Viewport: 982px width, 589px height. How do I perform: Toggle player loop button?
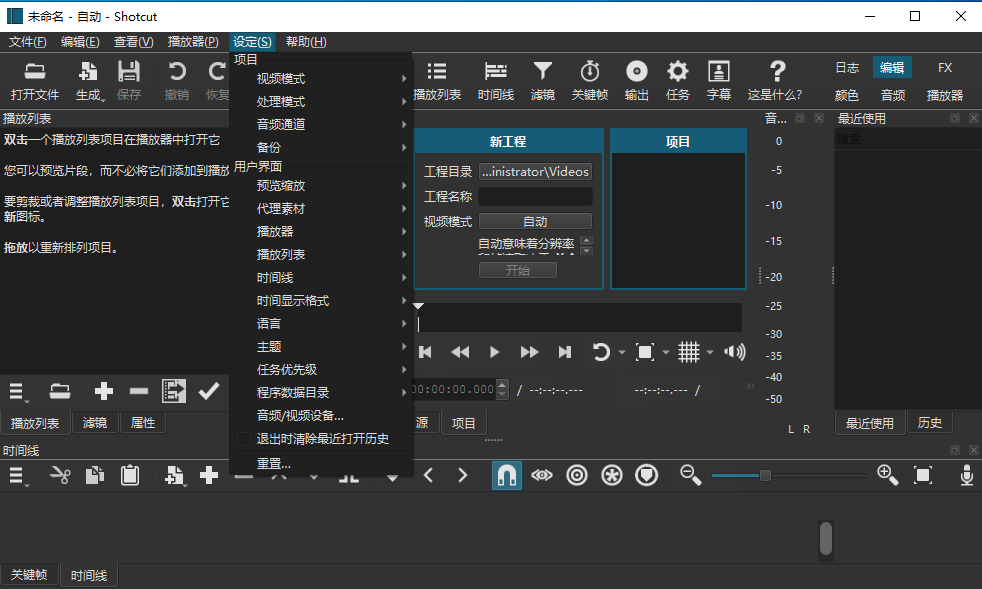(x=601, y=352)
